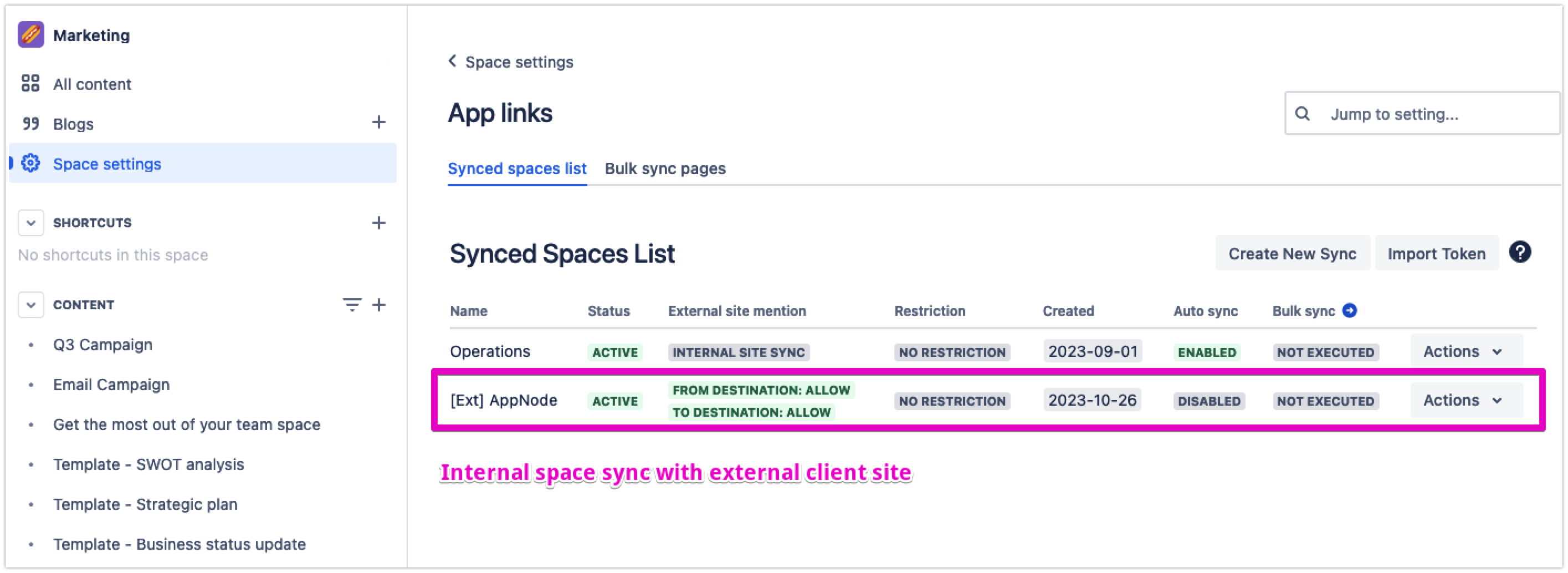Open Get the most out of your team space
The image size is (1568, 573).
(187, 424)
